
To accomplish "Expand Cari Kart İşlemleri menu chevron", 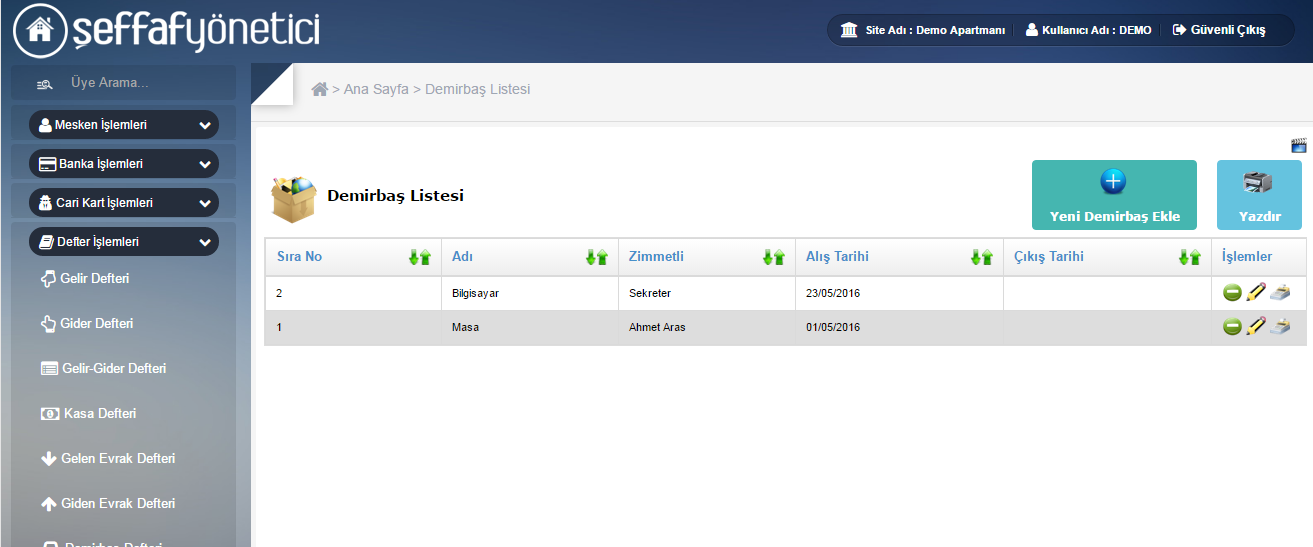I will pyautogui.click(x=205, y=203).
